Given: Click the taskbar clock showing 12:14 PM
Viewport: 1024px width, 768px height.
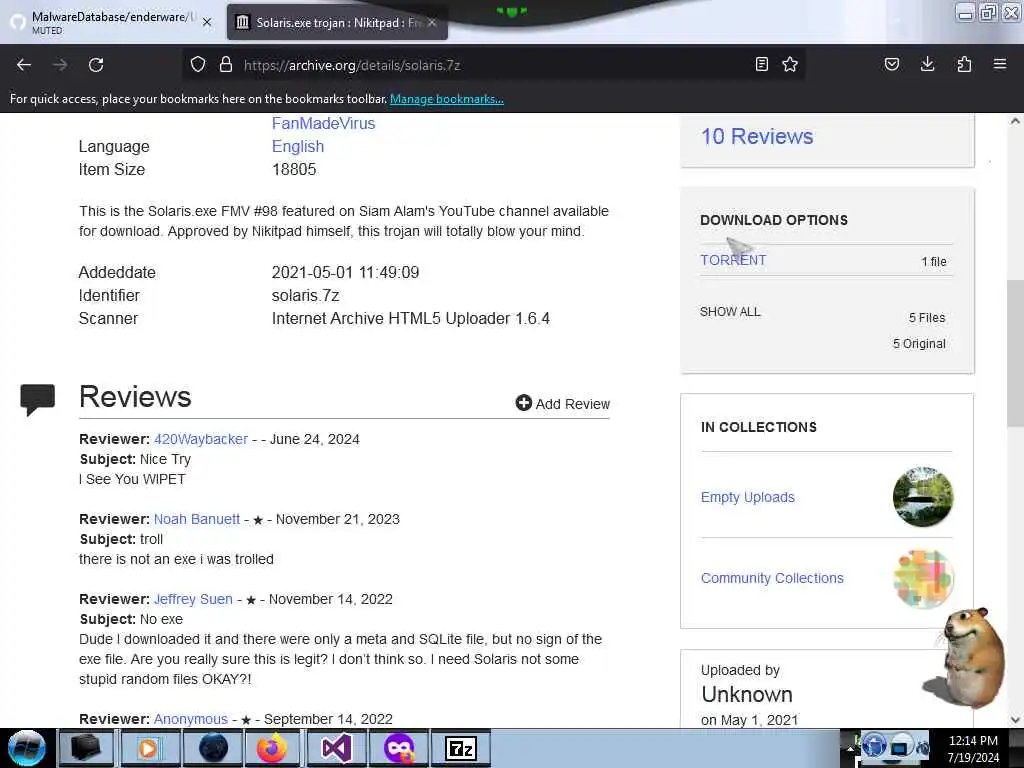Looking at the screenshot, I should 973,749.
